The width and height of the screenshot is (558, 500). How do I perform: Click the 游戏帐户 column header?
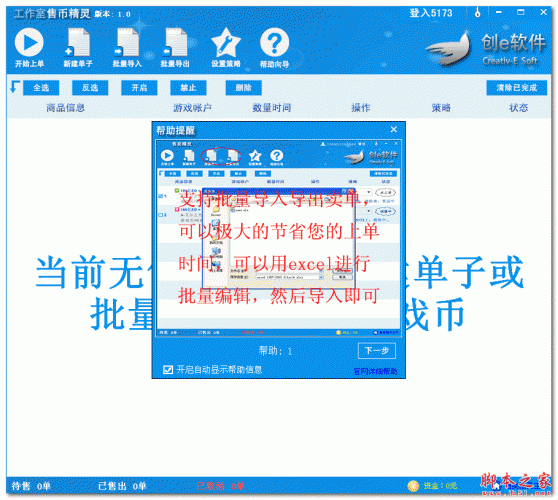[192, 108]
